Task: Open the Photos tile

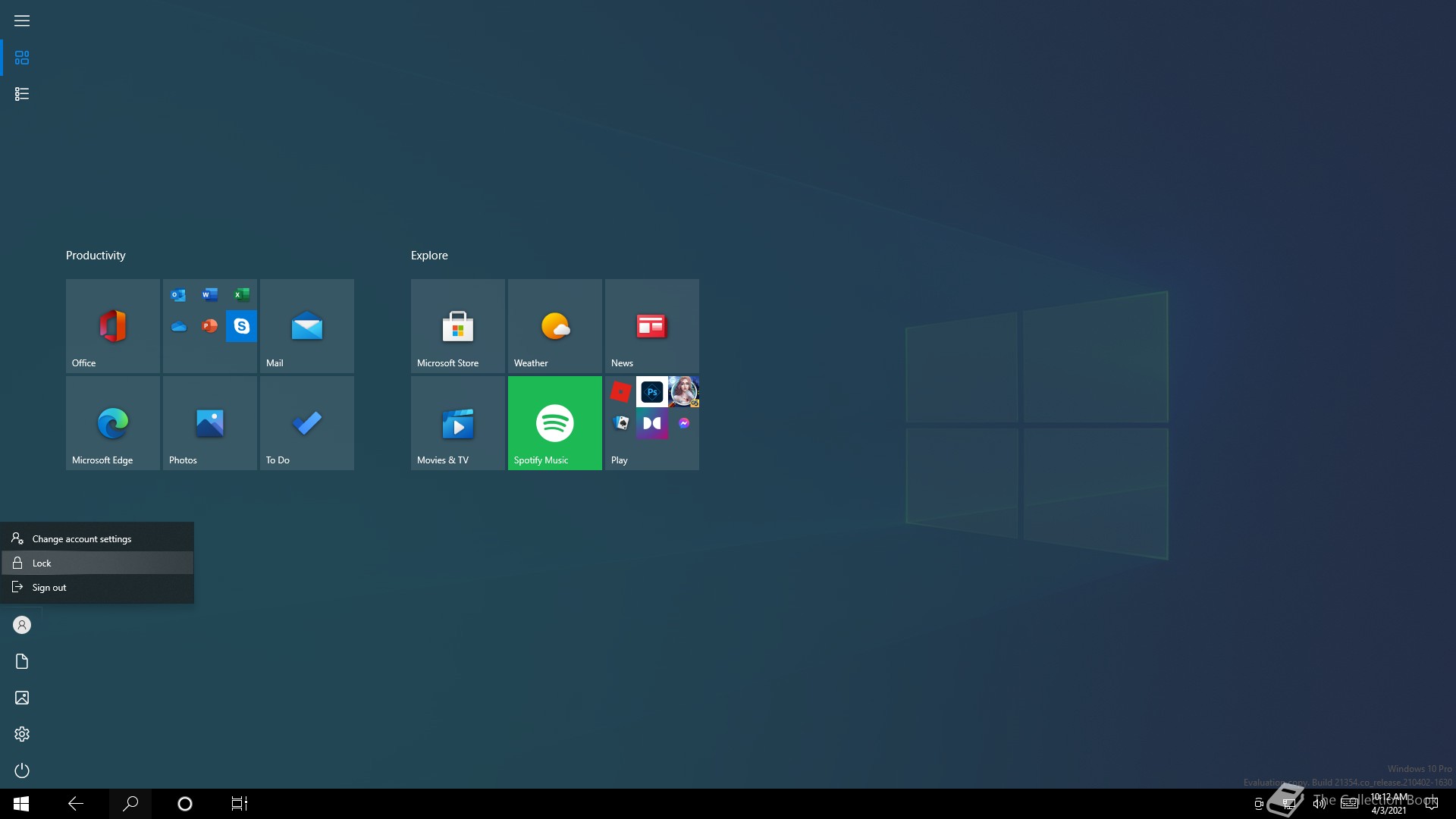Action: click(210, 423)
